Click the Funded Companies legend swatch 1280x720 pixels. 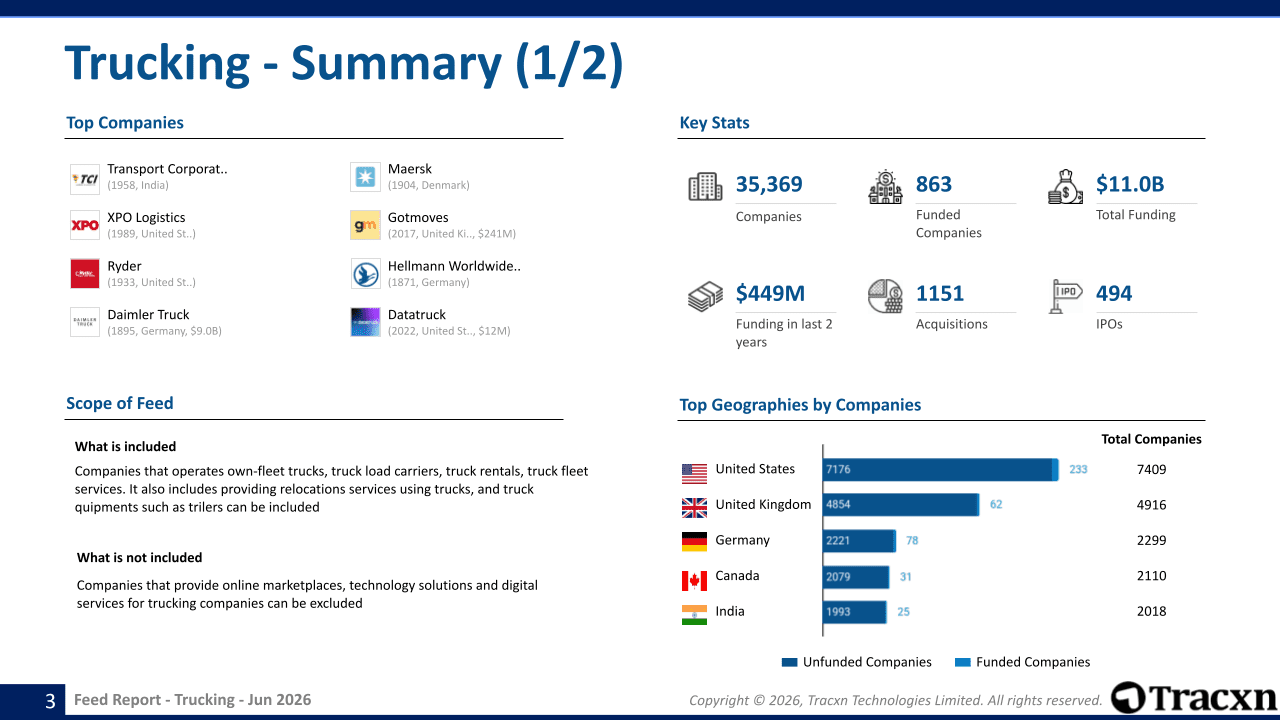pyautogui.click(x=963, y=662)
